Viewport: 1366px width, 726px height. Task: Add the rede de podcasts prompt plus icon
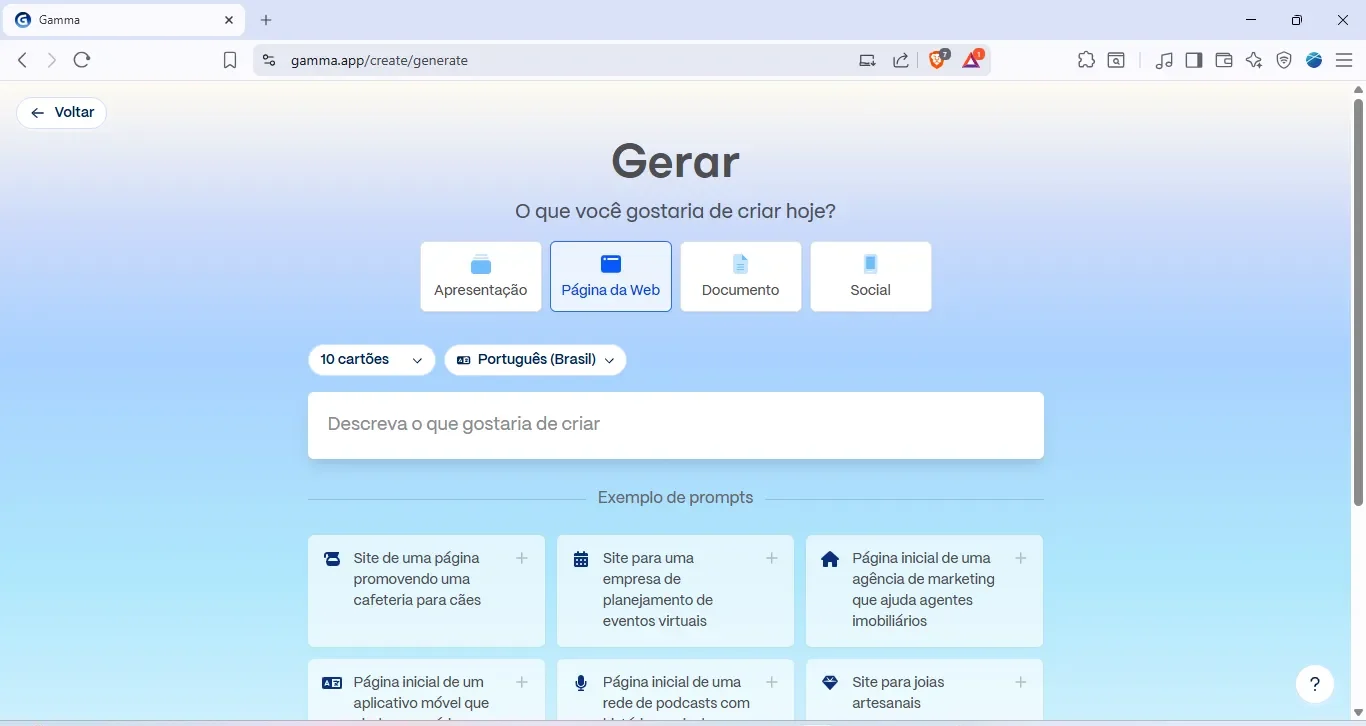point(772,682)
